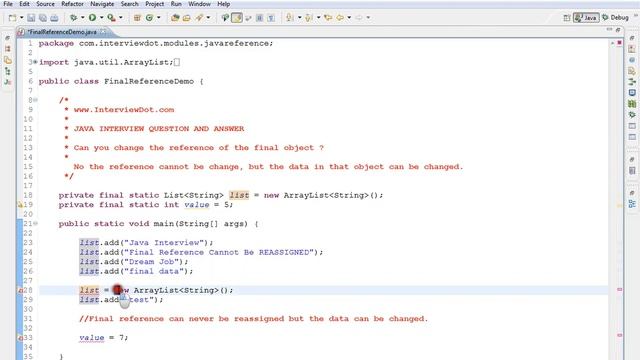Click the Previous Annotation arrow icon
This screenshot has width=640, height=360.
[x=309, y=18]
